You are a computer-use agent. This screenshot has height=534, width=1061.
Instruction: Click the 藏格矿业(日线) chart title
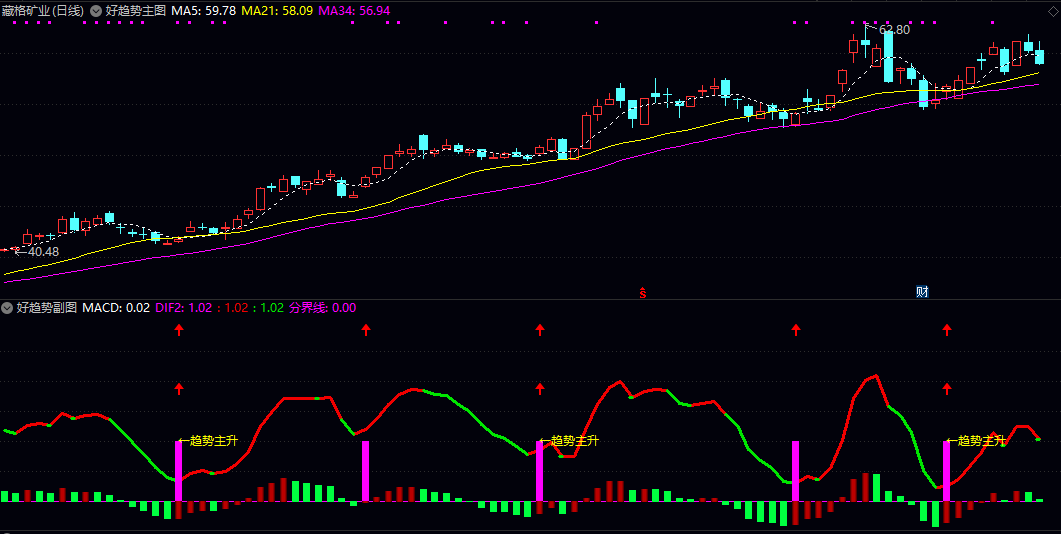click(43, 11)
